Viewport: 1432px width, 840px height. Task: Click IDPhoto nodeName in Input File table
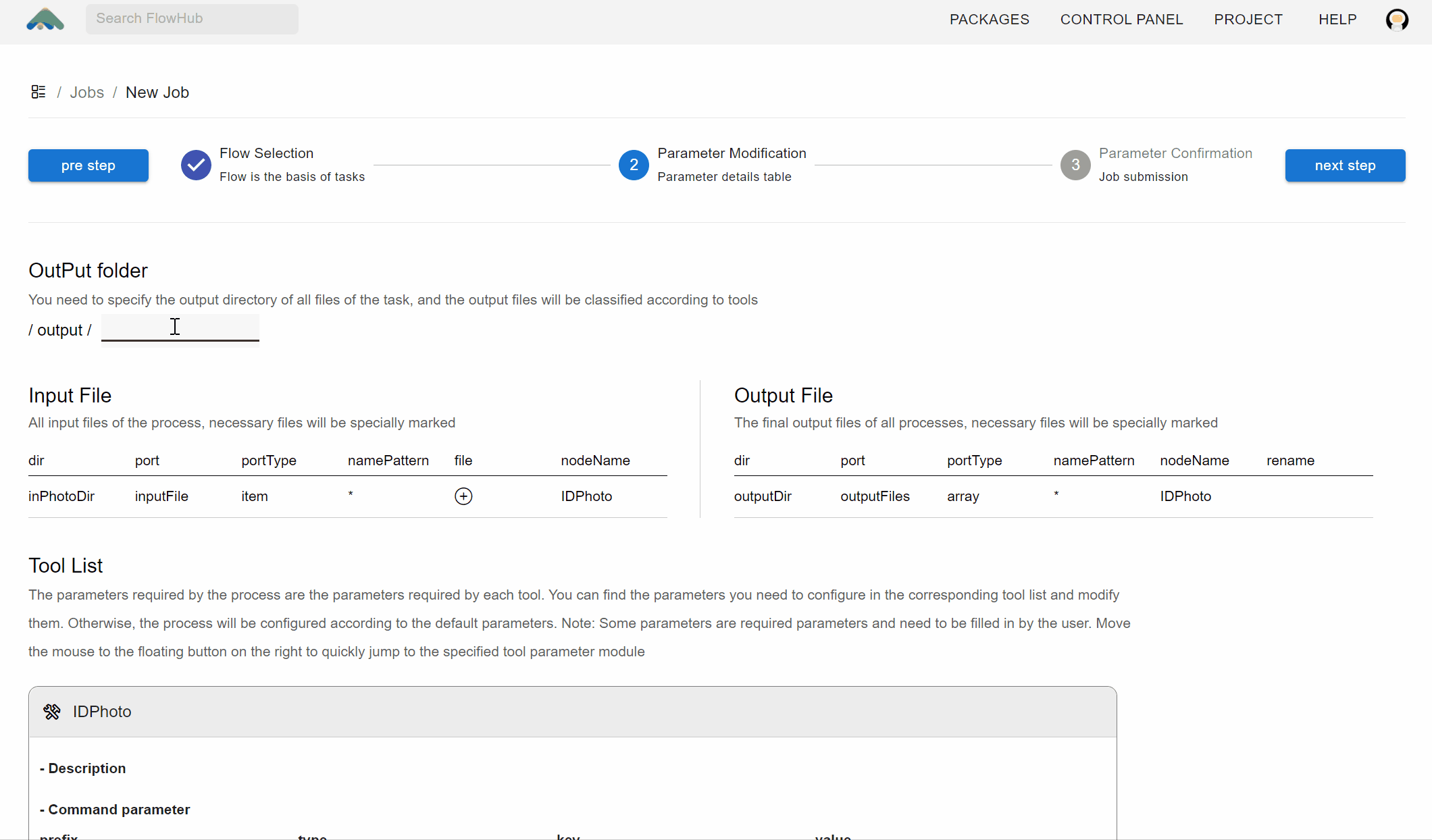(586, 496)
